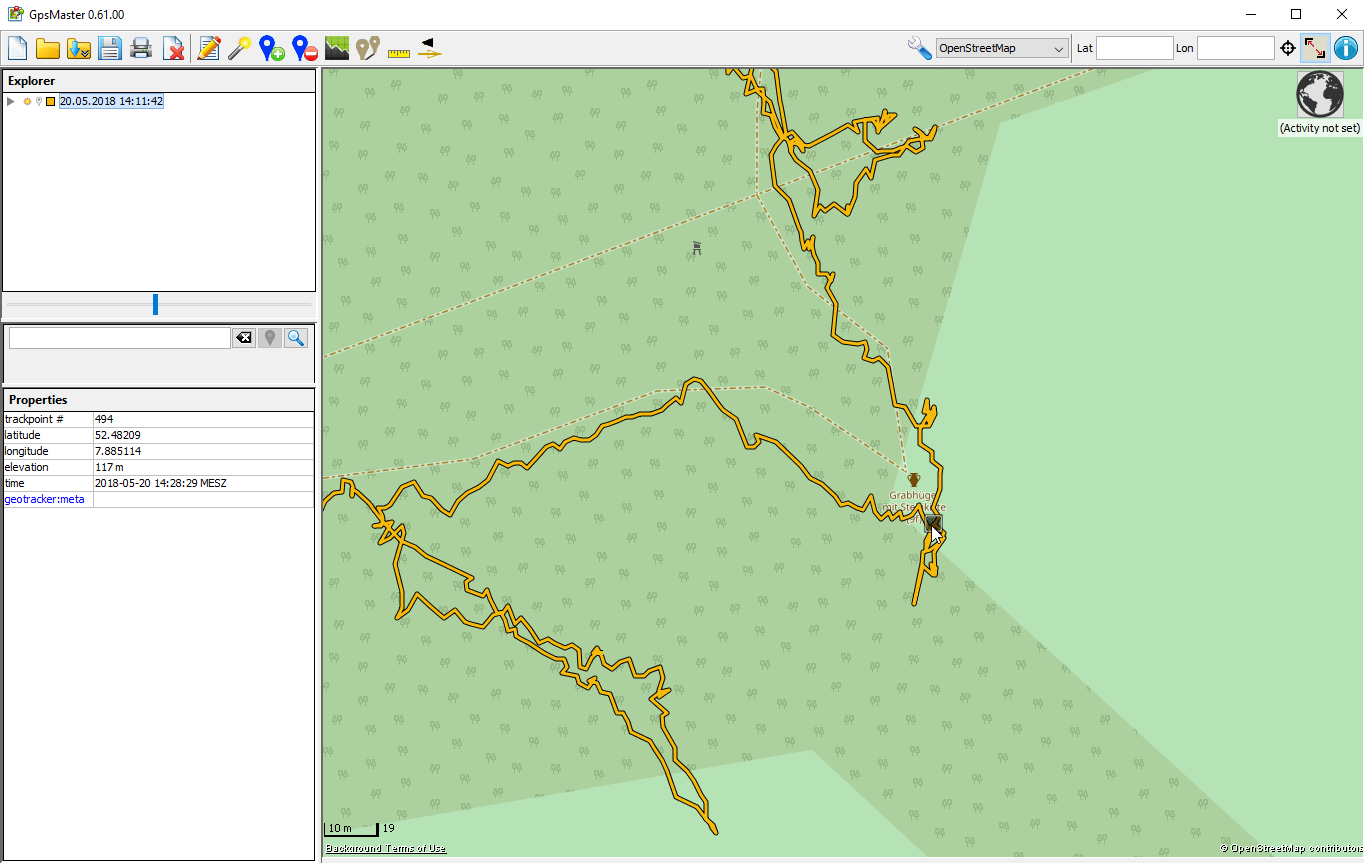
Task: Open the download folder dropdown icon
Action: [x=79, y=48]
